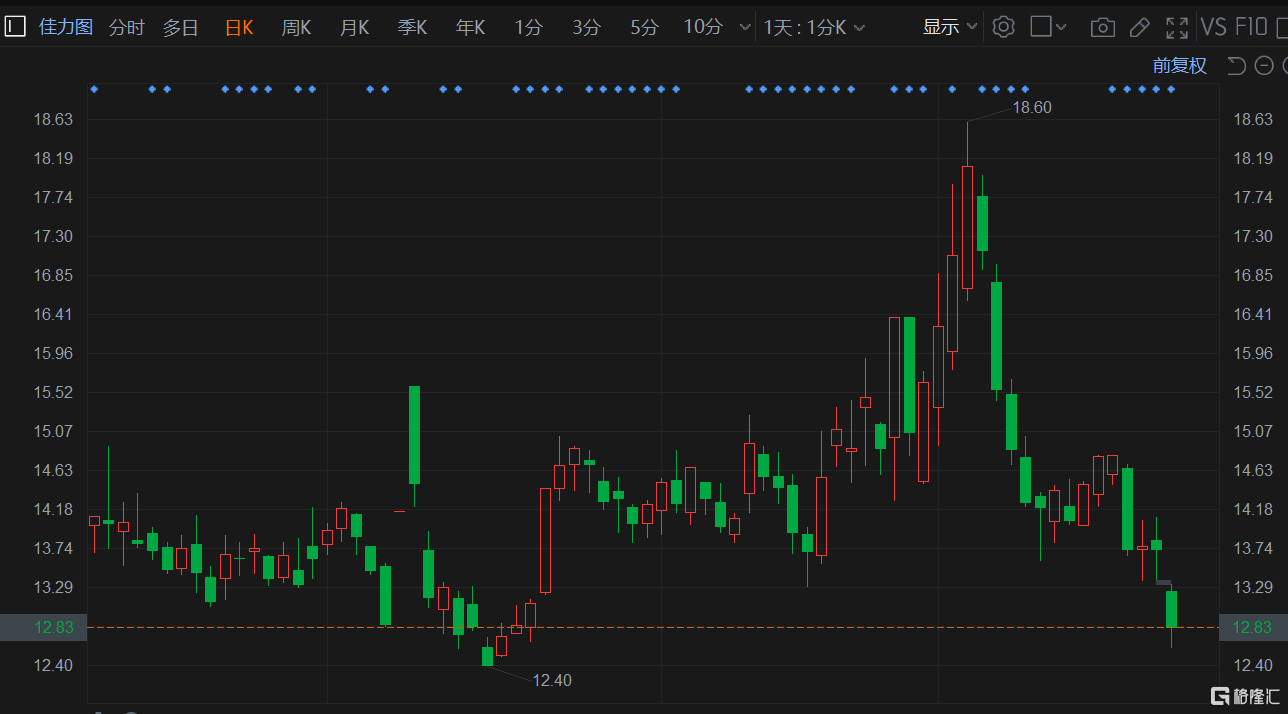Image resolution: width=1288 pixels, height=714 pixels.
Task: Click the chart style square icon
Action: (1040, 27)
